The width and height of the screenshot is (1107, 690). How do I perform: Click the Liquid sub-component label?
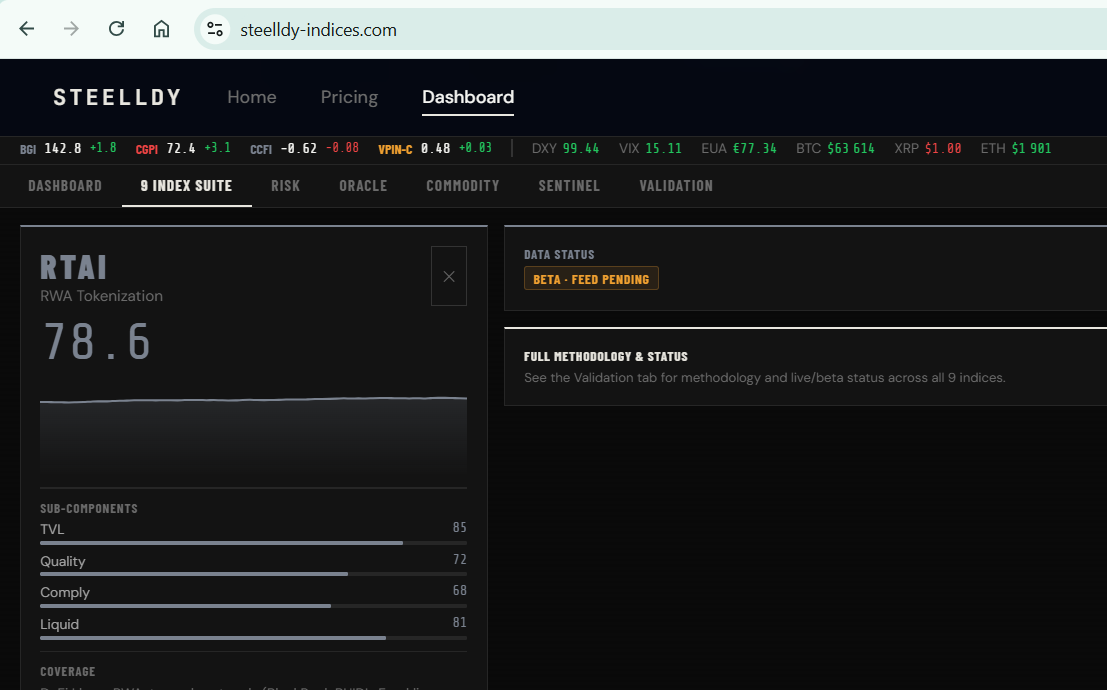click(59, 624)
